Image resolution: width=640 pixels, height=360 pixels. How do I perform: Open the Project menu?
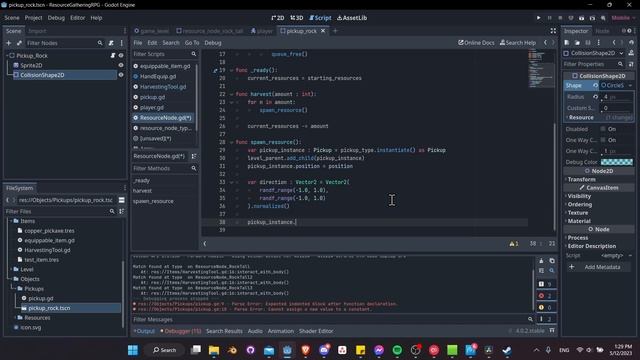(33, 18)
